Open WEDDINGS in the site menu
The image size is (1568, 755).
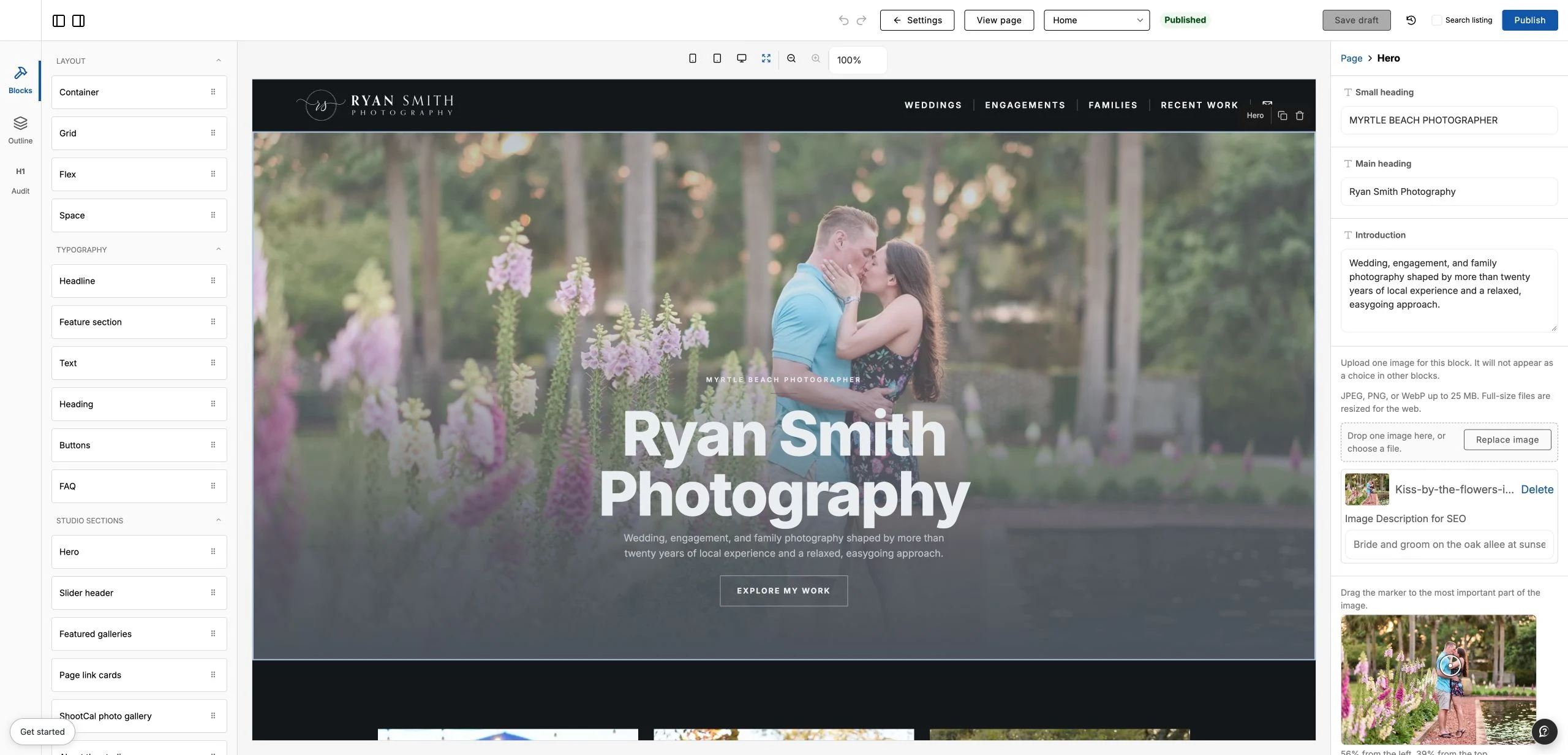point(933,105)
